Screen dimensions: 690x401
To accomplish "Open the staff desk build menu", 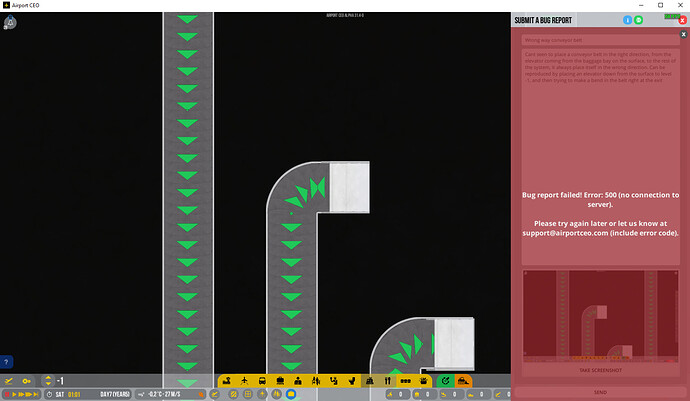I will click(298, 381).
